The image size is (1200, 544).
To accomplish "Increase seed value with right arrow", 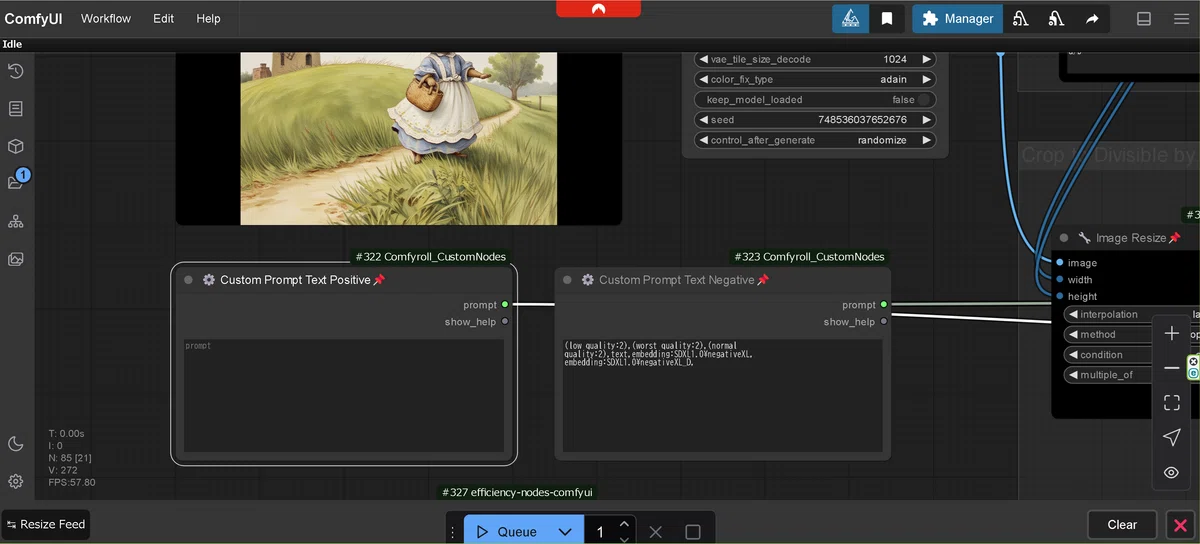I will pos(926,120).
